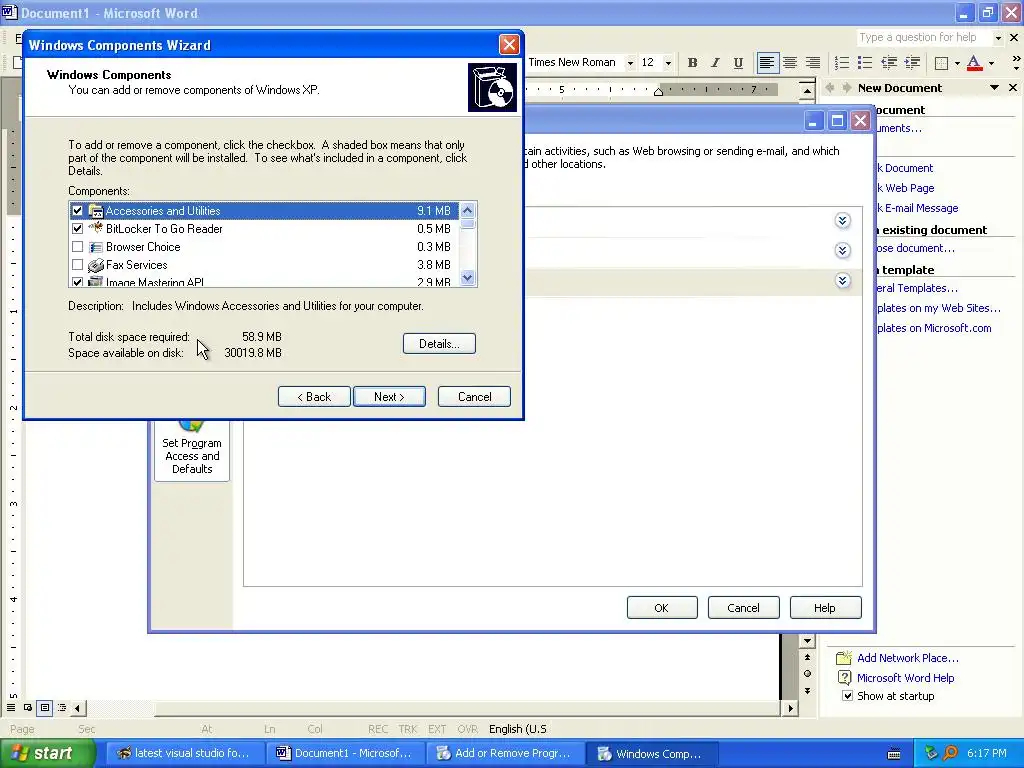Expand the first section chevron in Add or Remove Programs

(x=842, y=221)
